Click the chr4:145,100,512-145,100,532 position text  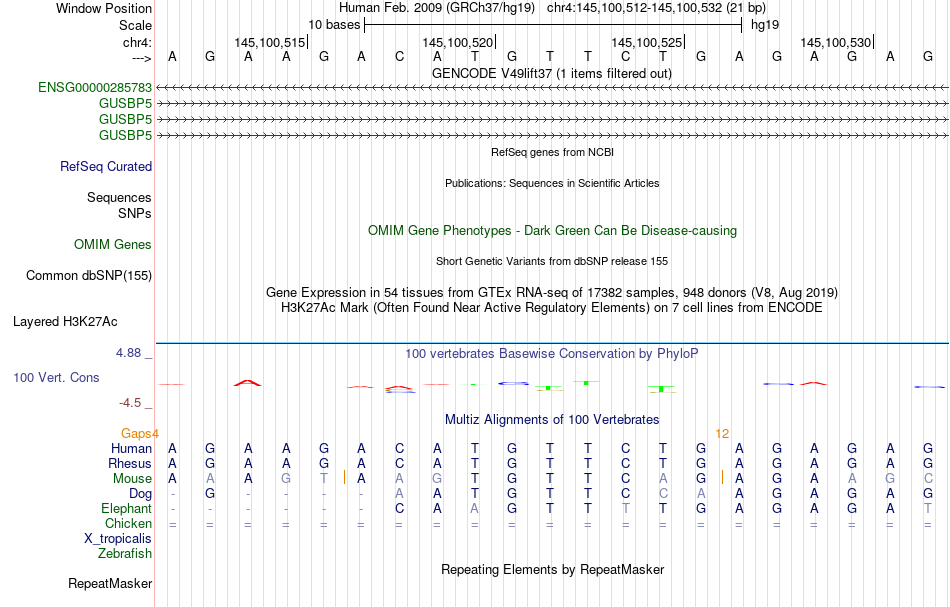tap(634, 8)
